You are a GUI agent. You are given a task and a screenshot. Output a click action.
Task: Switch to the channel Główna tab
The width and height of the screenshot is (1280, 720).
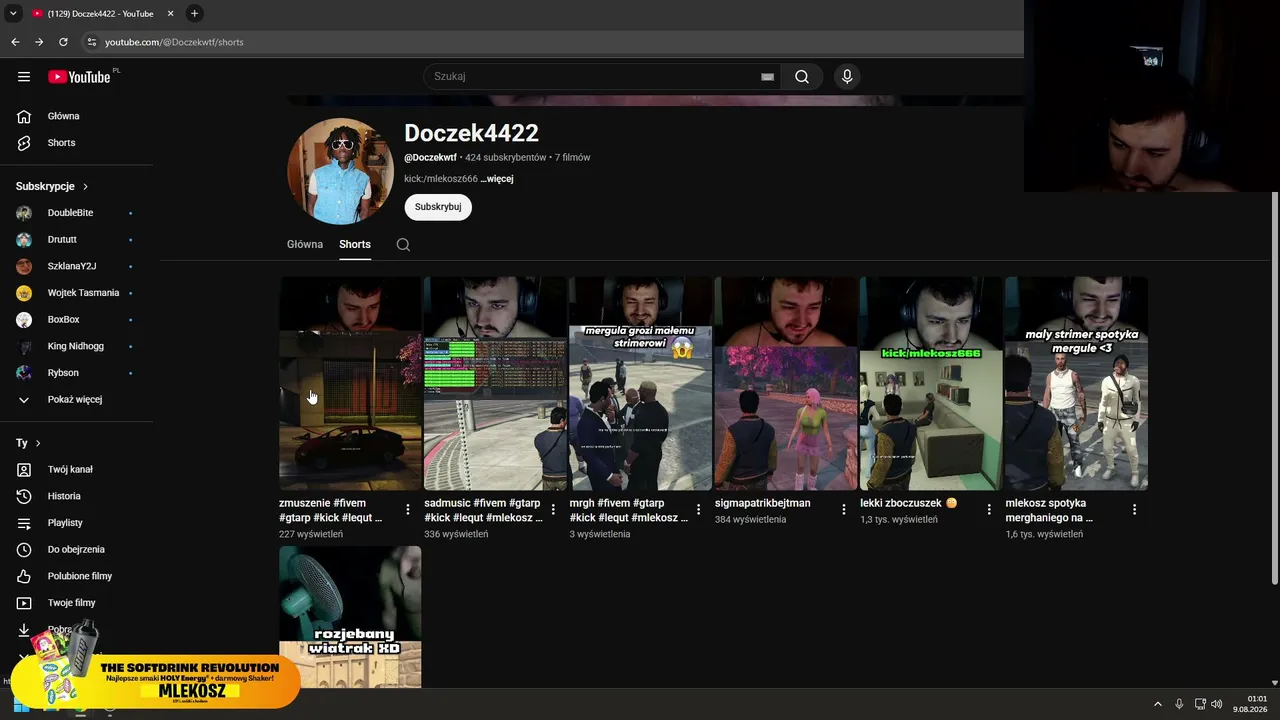coord(305,245)
